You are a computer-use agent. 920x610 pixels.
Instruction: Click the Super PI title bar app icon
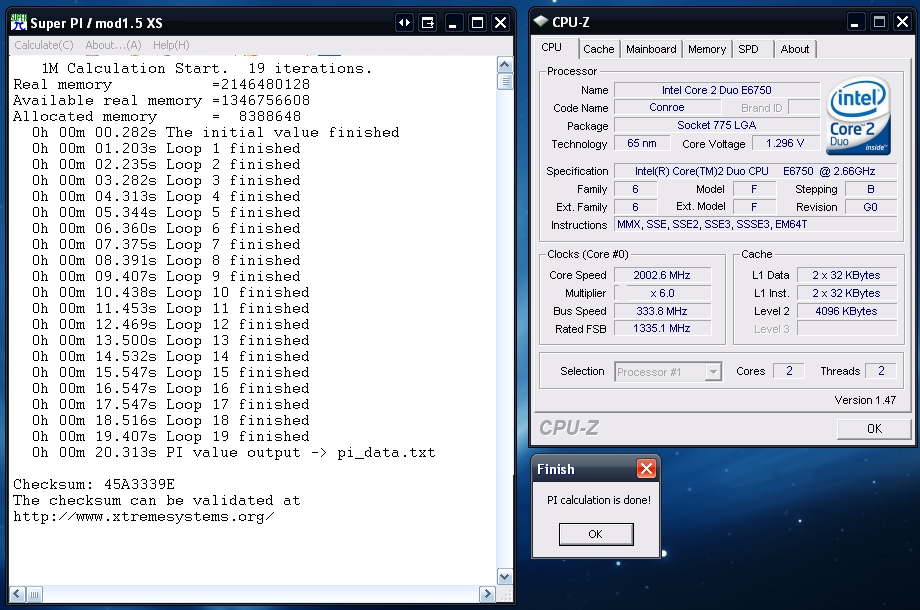(x=18, y=22)
